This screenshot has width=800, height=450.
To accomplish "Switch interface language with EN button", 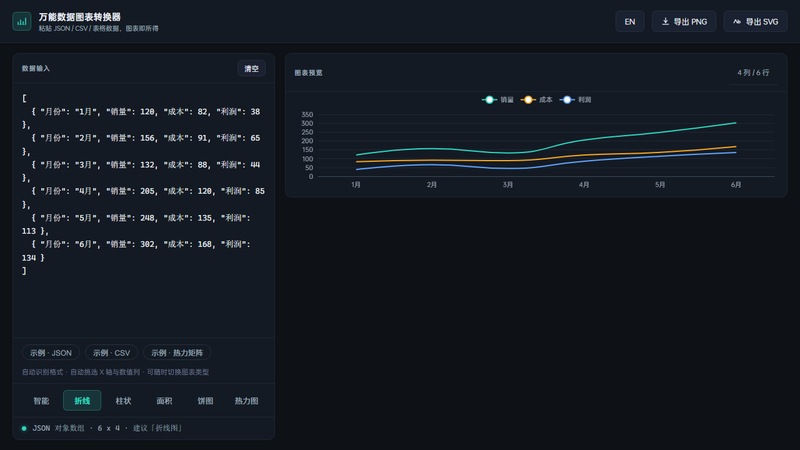I will (x=630, y=21).
